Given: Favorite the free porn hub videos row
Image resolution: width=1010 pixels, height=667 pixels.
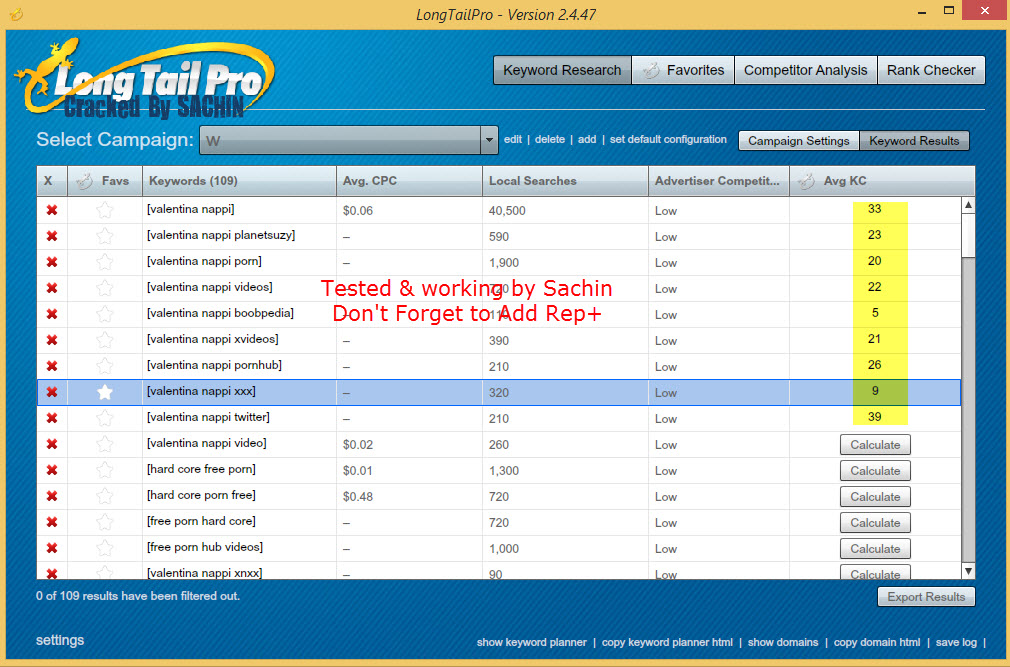Looking at the screenshot, I should tap(105, 548).
